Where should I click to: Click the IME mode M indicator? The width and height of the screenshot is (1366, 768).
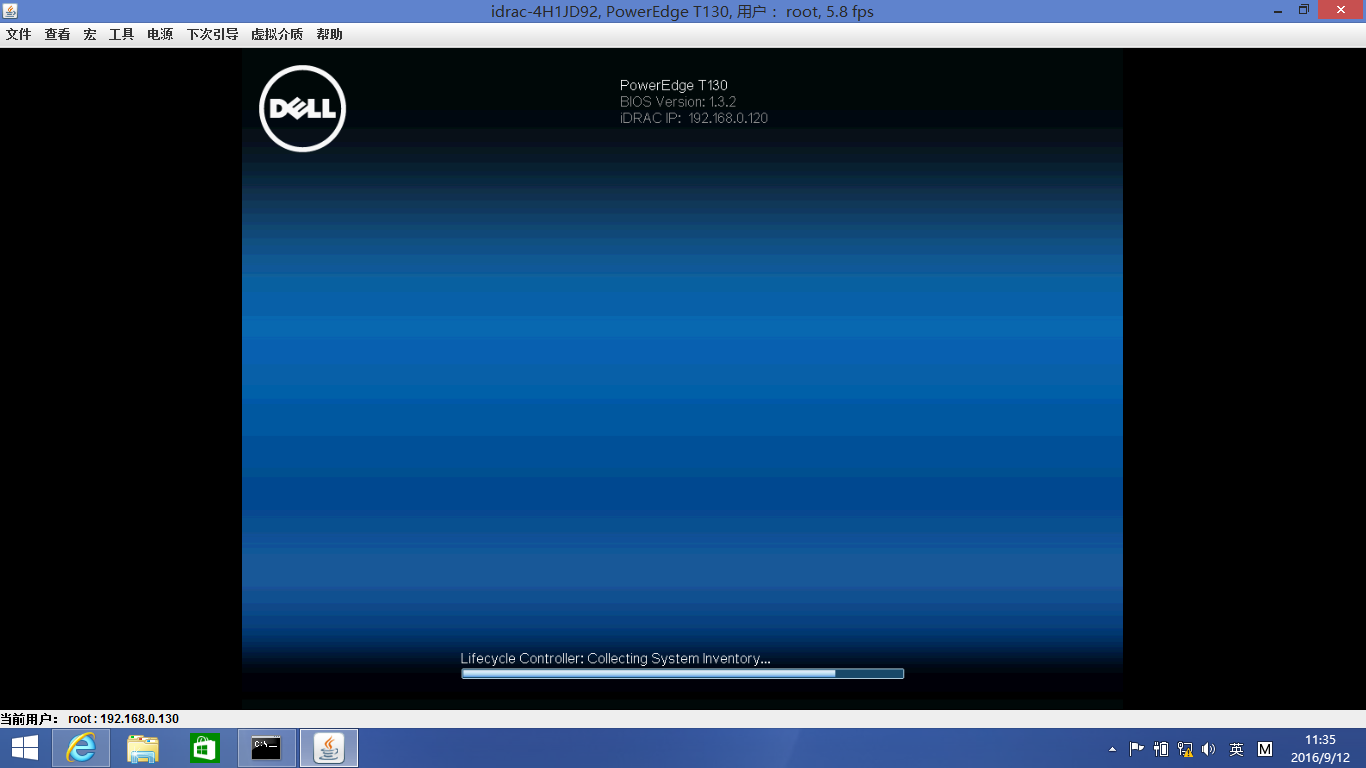point(1265,749)
